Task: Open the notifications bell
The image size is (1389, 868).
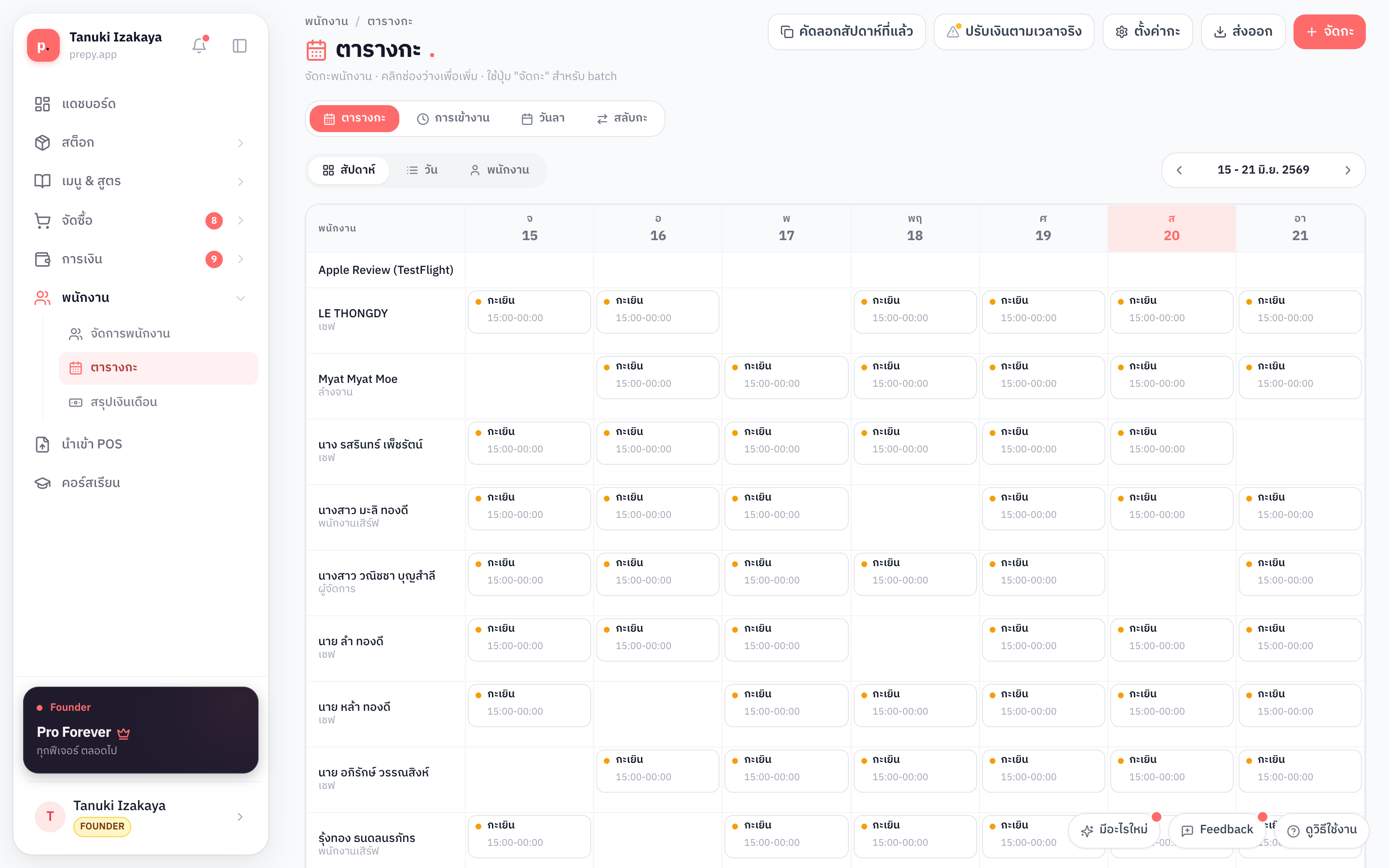Action: pos(199,45)
